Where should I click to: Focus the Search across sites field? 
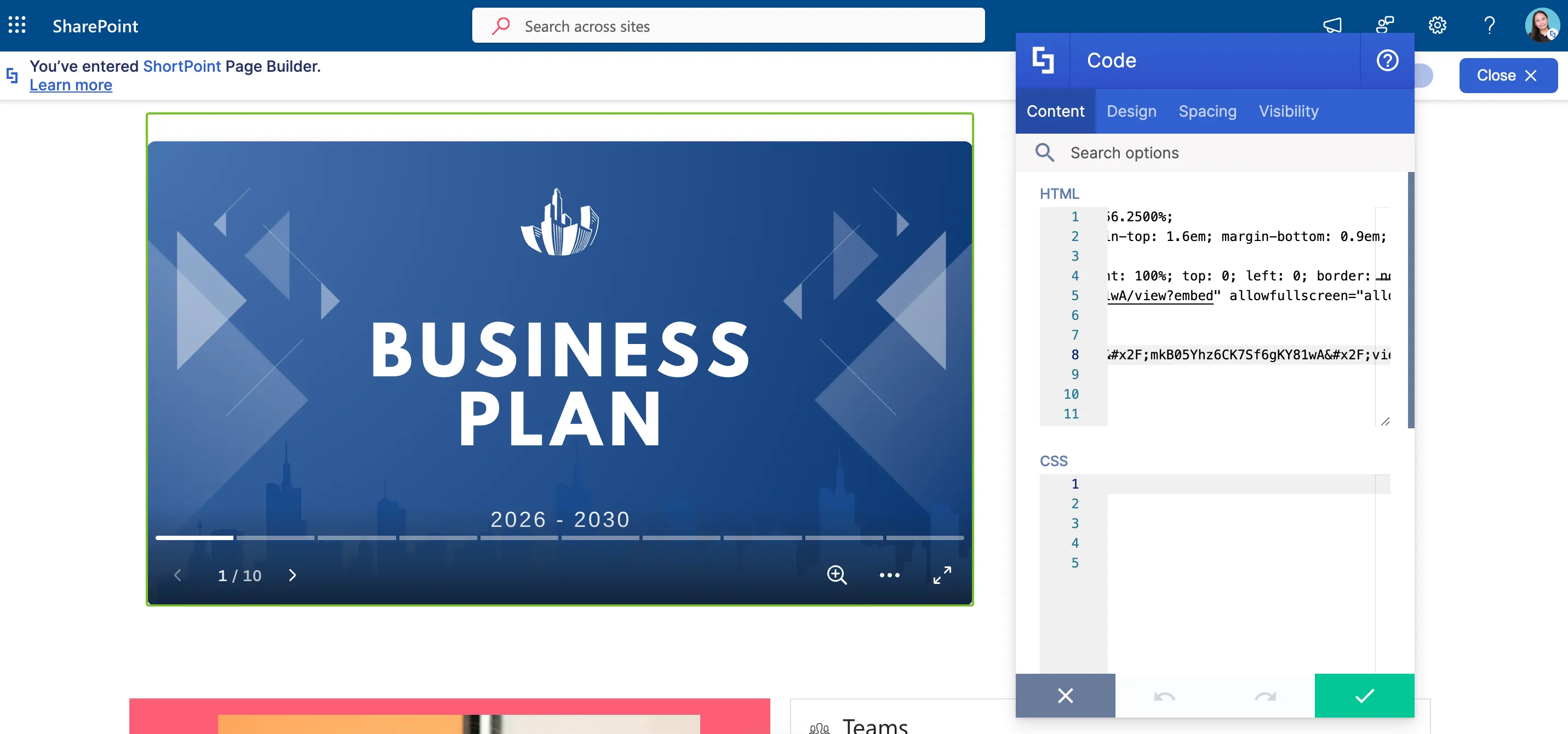[x=728, y=26]
